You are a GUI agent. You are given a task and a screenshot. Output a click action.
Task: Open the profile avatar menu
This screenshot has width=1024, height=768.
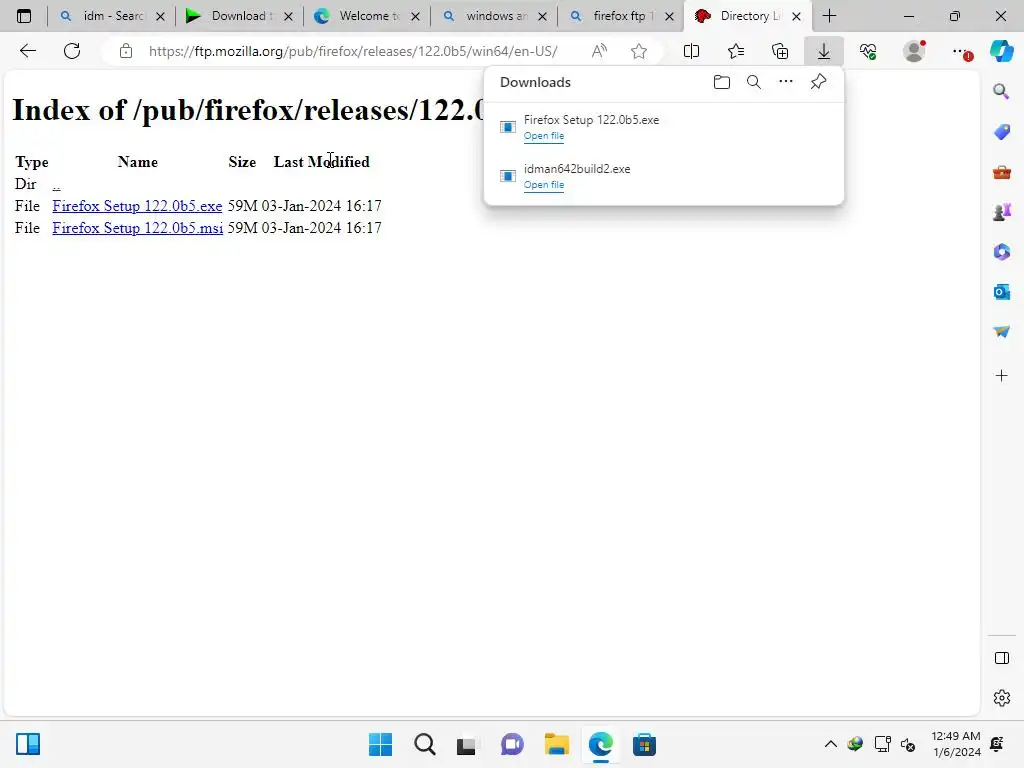tap(914, 51)
